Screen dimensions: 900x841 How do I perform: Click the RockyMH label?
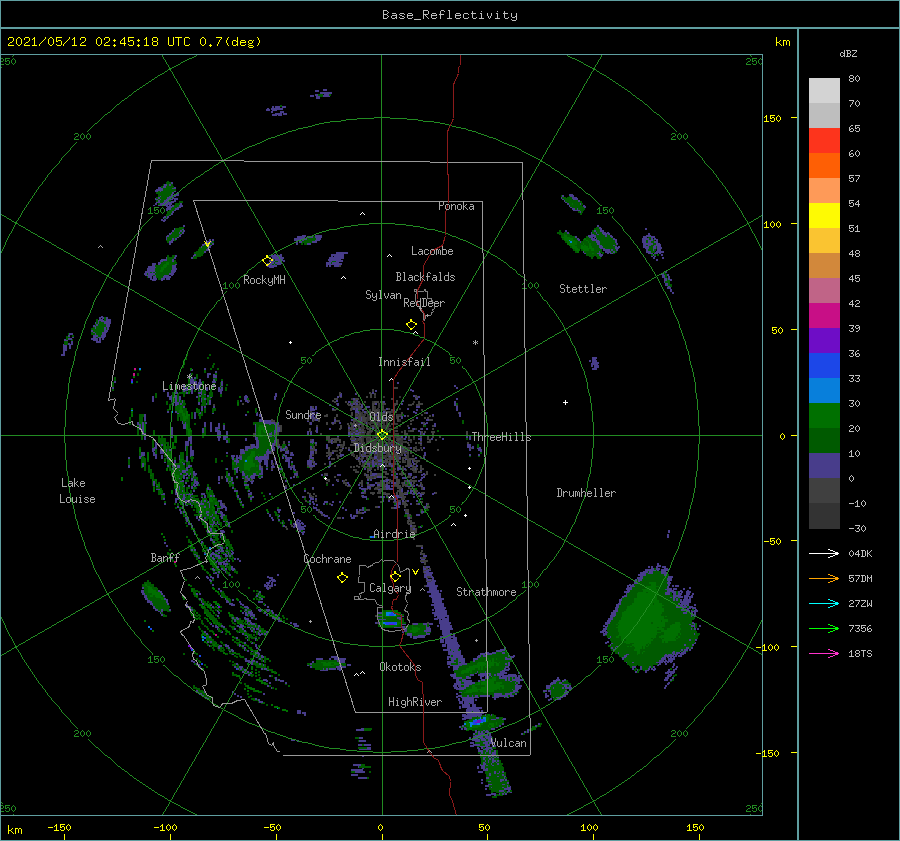point(264,280)
